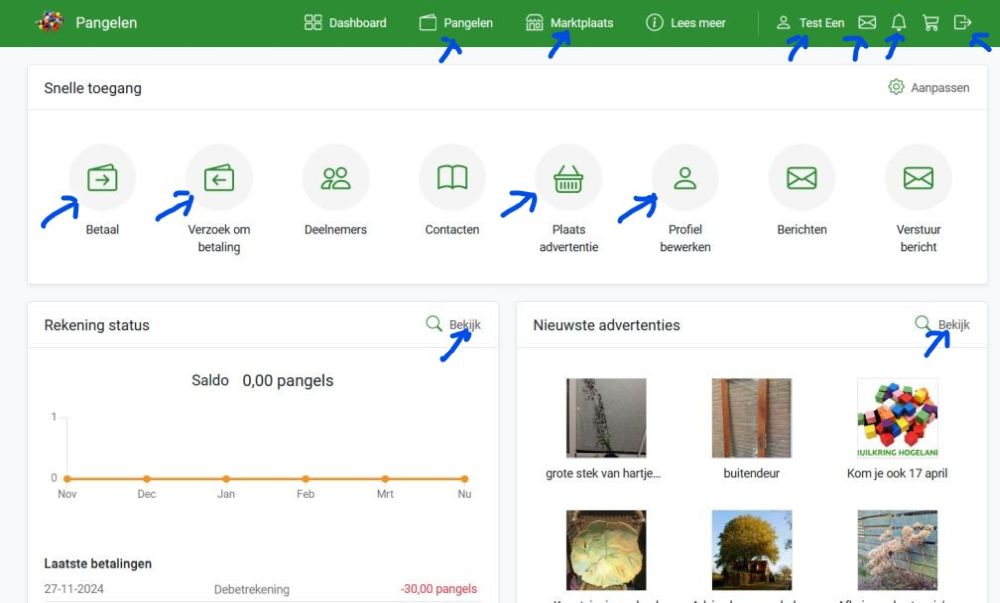Click the Pangelen wallet icon in navbar
1000x603 pixels.
coord(428,23)
